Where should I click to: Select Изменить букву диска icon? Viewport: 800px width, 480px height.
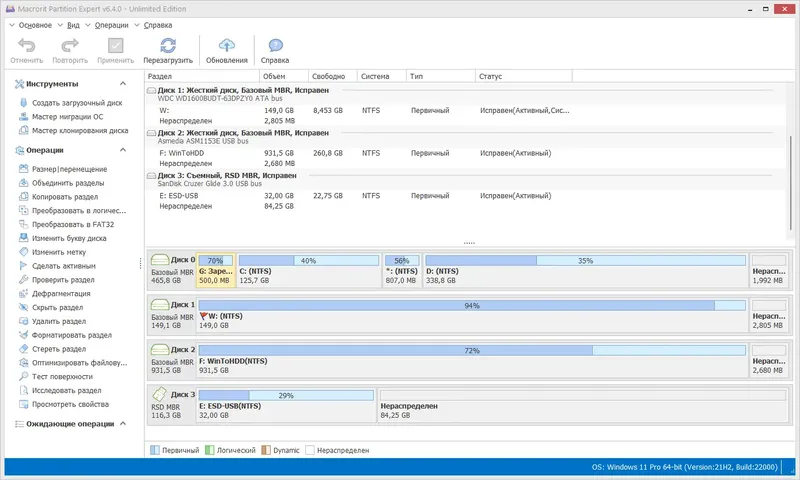(x=23, y=238)
